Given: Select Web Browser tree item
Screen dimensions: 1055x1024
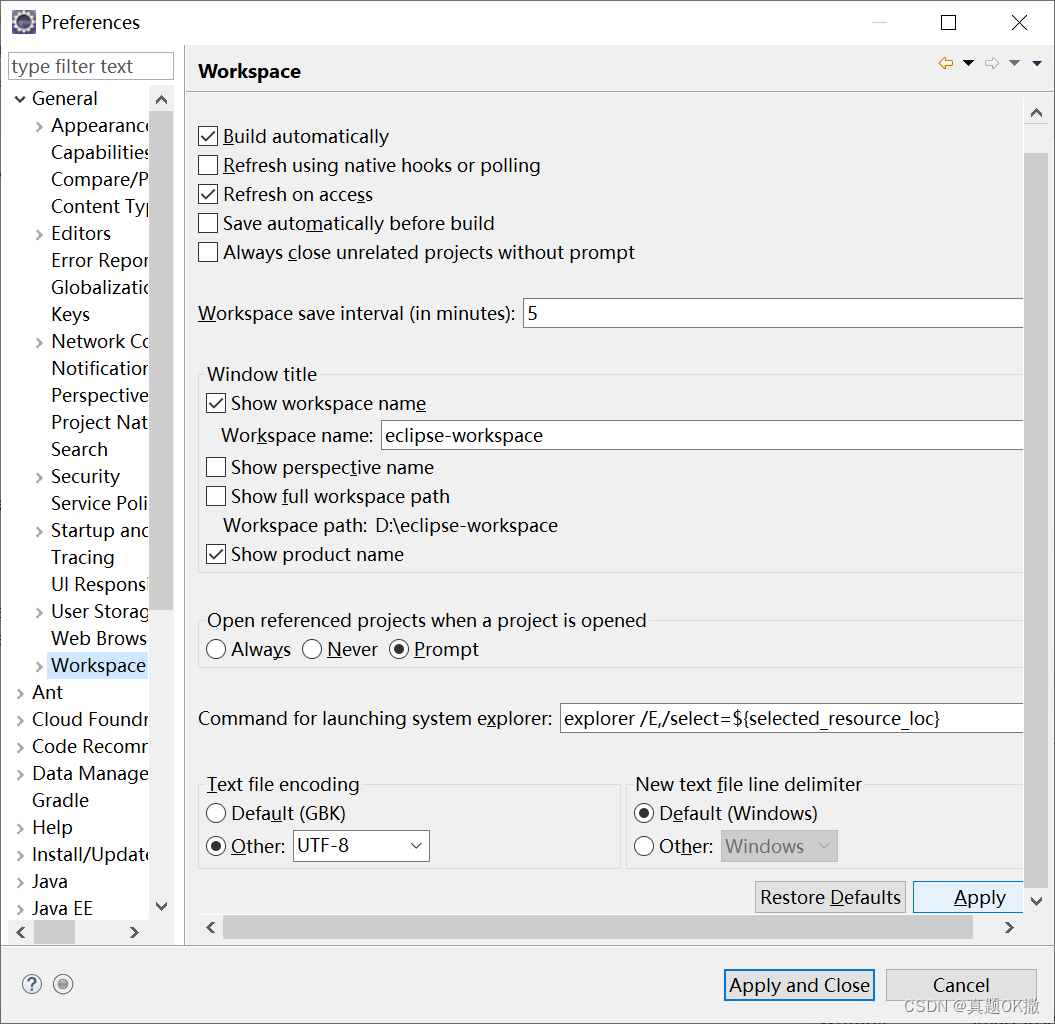Looking at the screenshot, I should tap(100, 638).
